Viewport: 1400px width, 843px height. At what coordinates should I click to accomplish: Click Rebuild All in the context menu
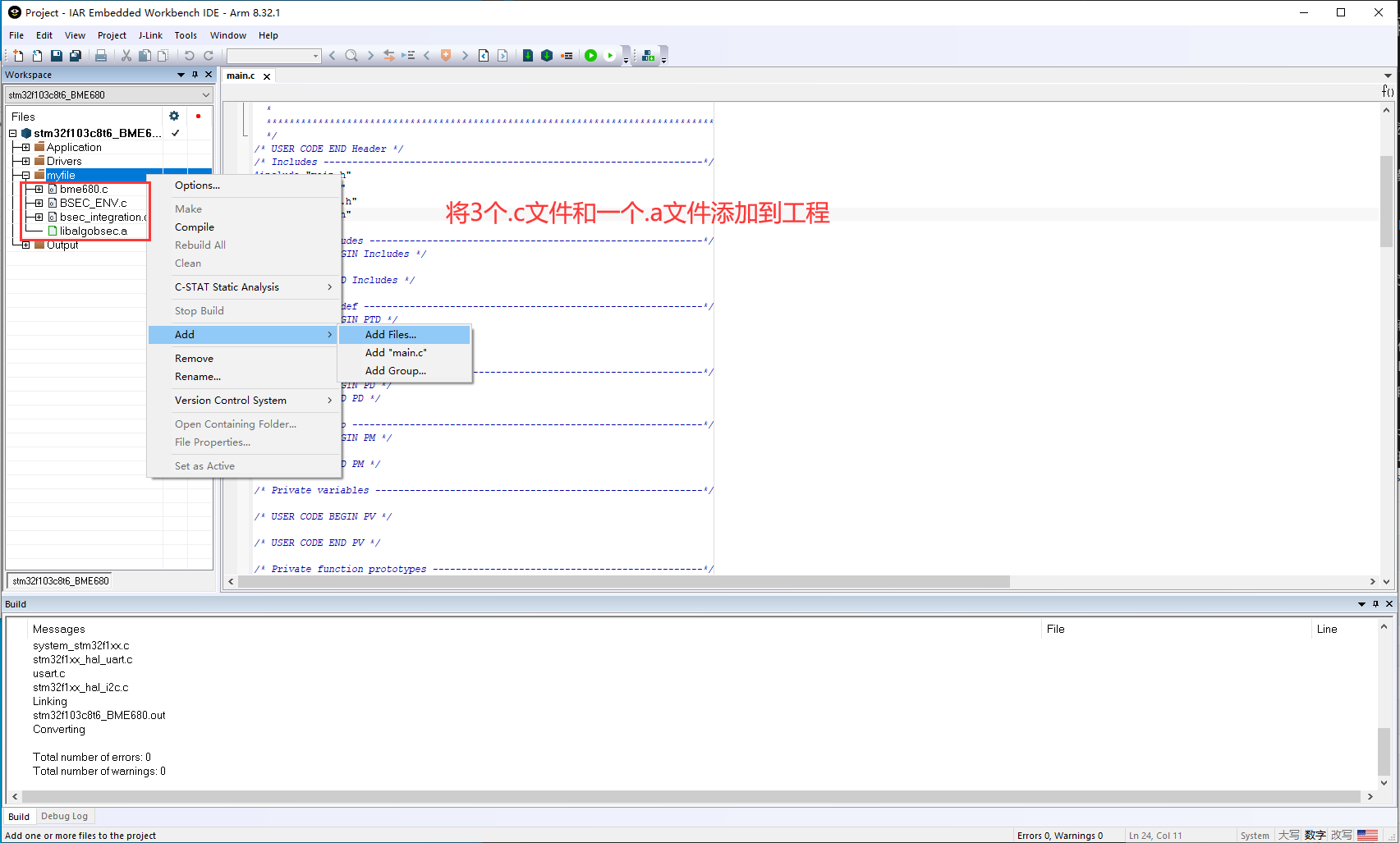point(200,245)
